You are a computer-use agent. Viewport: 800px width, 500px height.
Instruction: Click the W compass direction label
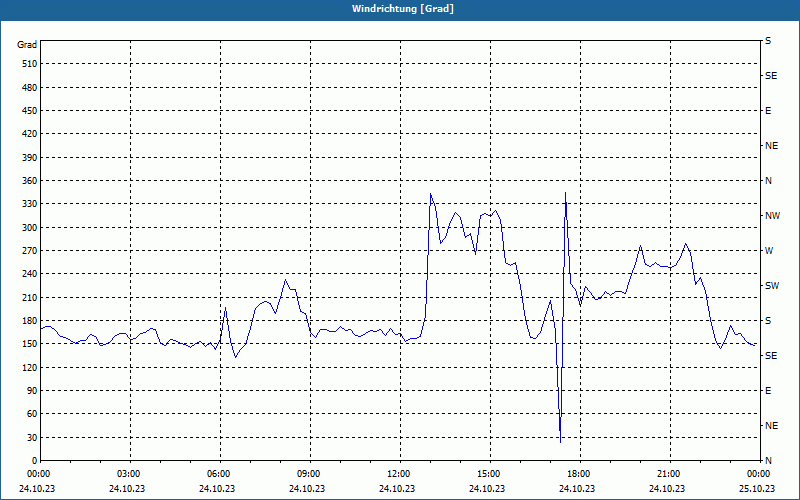(x=769, y=251)
